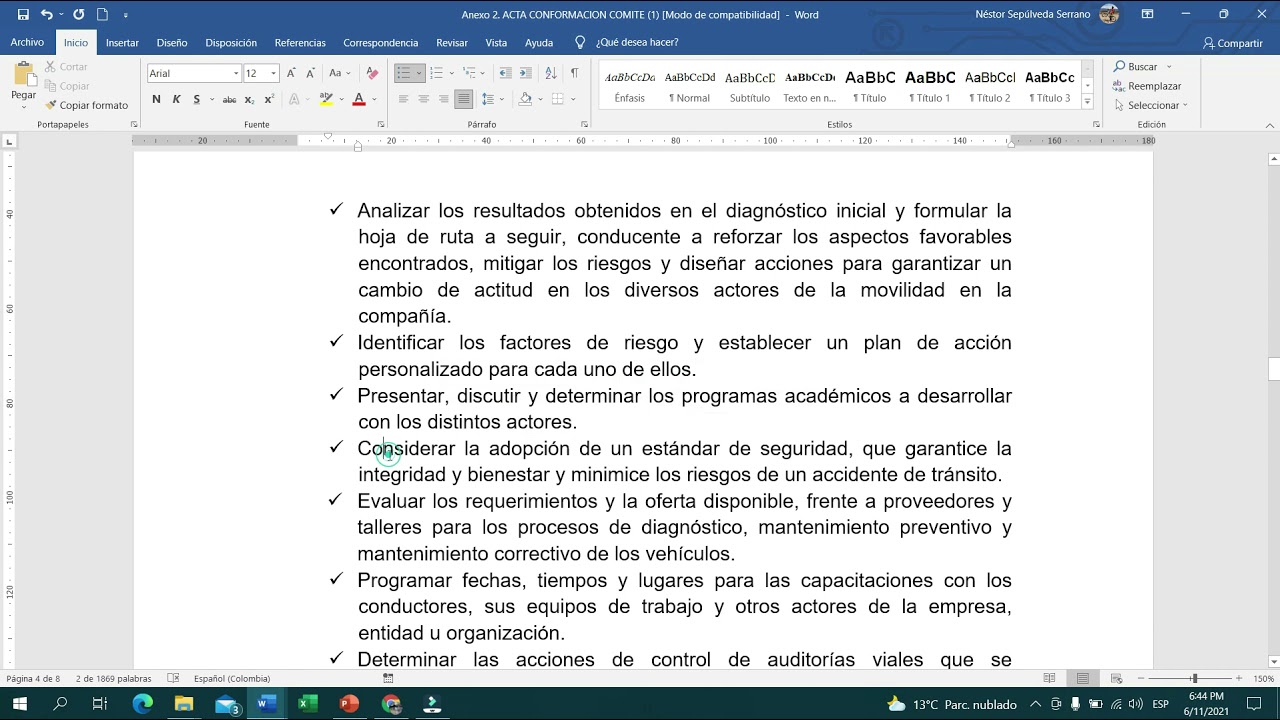
Task: Apply red font color A swatch
Action: (359, 99)
